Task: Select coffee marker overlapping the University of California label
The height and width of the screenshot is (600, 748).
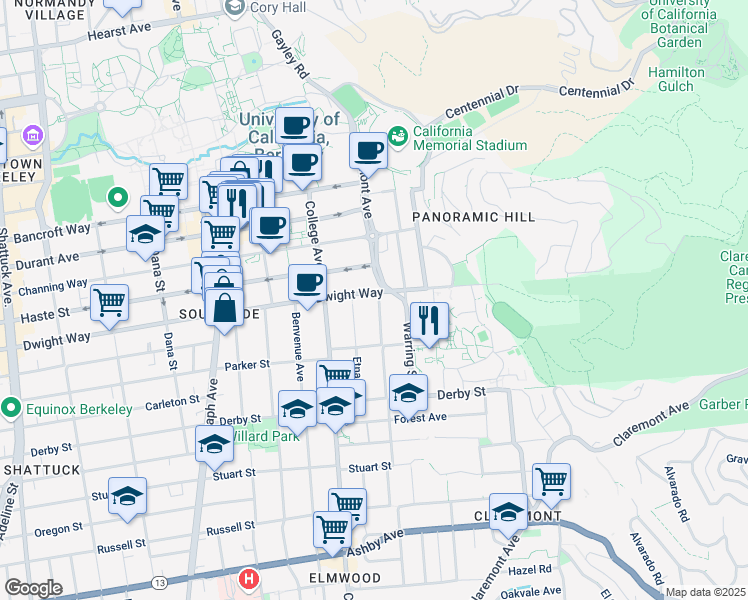Action: point(294,127)
